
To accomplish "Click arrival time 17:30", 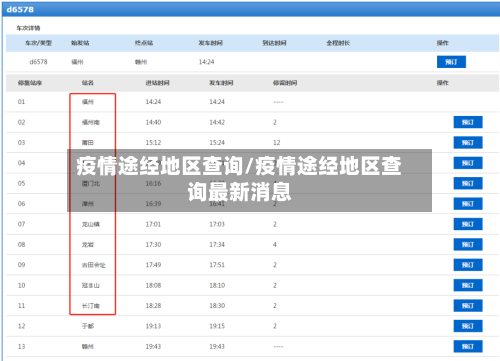I will coord(153,245).
